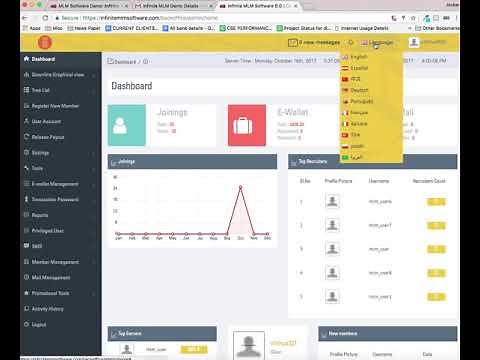
Task: Bookmark page with the star icon
Action: tap(413, 18)
